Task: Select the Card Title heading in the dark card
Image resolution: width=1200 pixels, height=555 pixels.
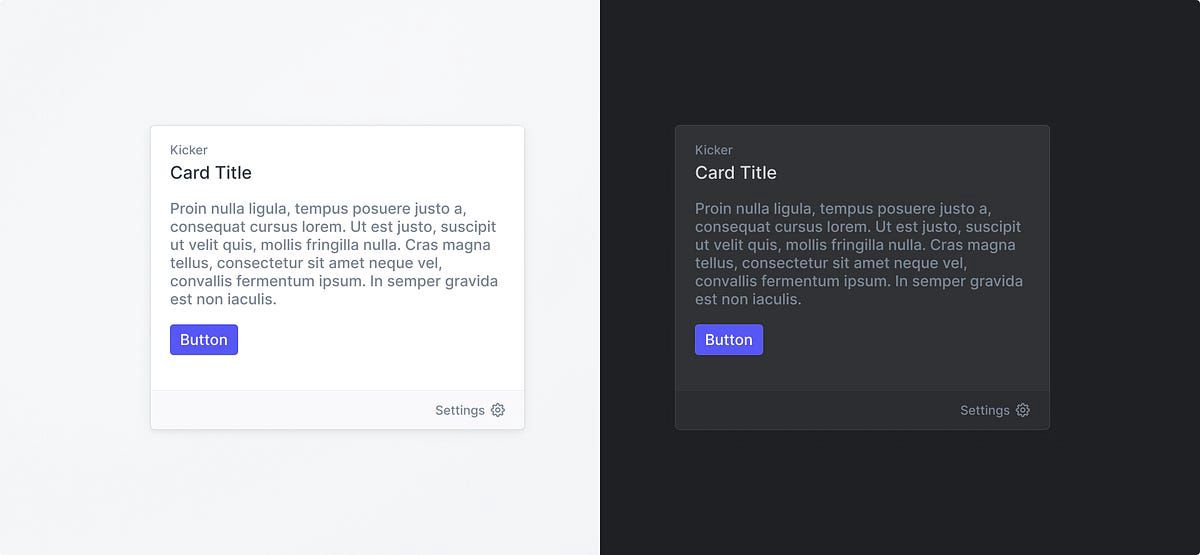Action: pyautogui.click(x=736, y=173)
